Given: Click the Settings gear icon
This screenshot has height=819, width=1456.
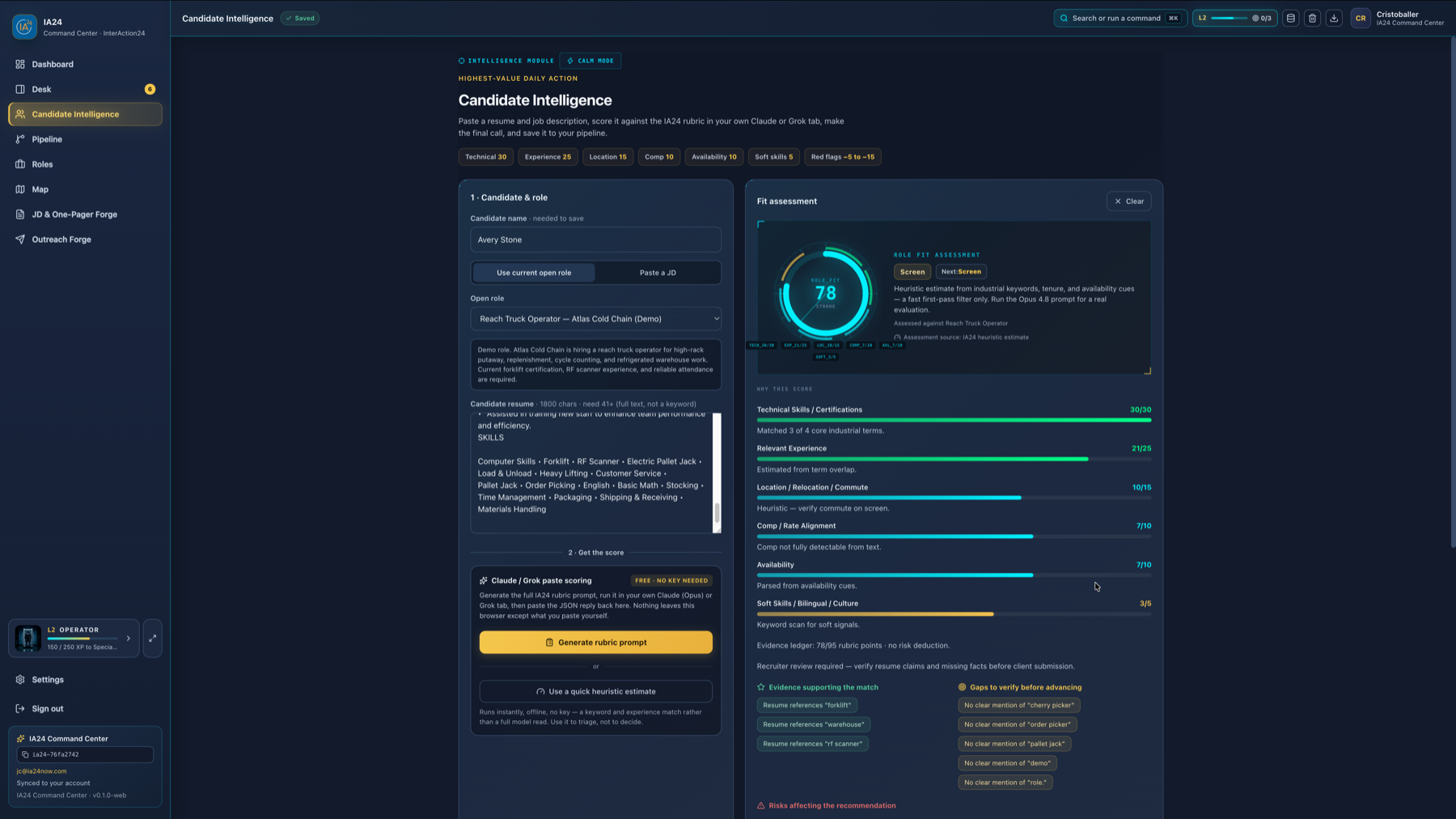Looking at the screenshot, I should (20, 680).
